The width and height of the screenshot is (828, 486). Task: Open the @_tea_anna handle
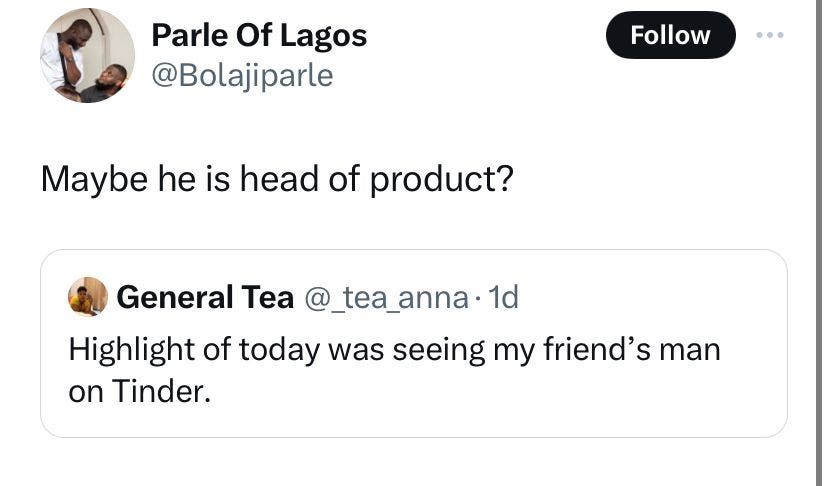pyautogui.click(x=386, y=297)
